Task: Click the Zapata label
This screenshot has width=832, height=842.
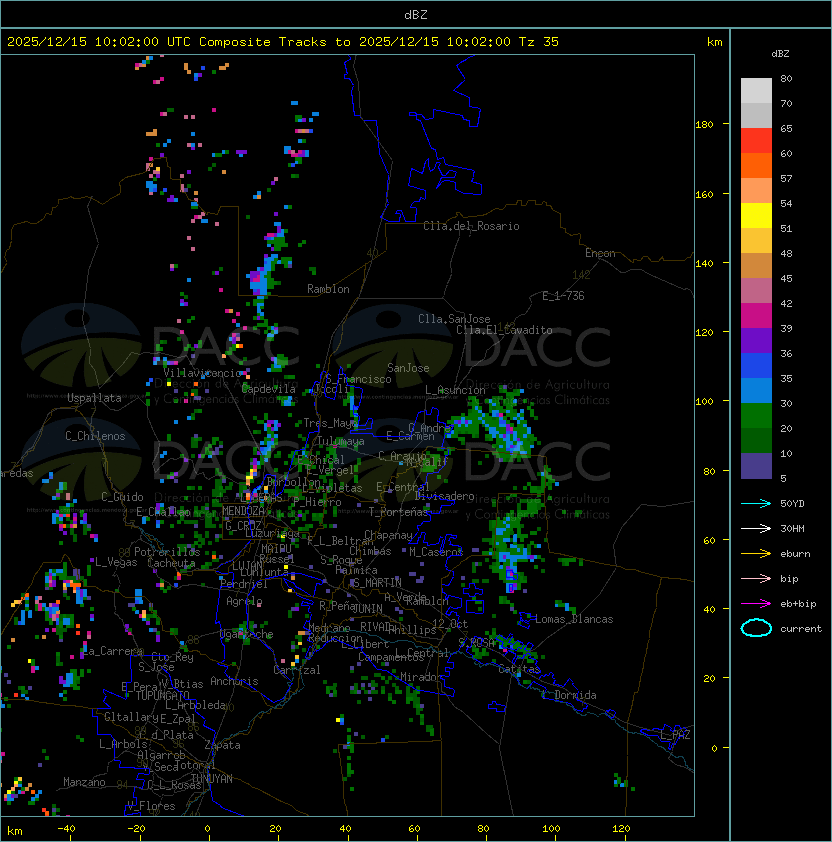Action: (222, 745)
